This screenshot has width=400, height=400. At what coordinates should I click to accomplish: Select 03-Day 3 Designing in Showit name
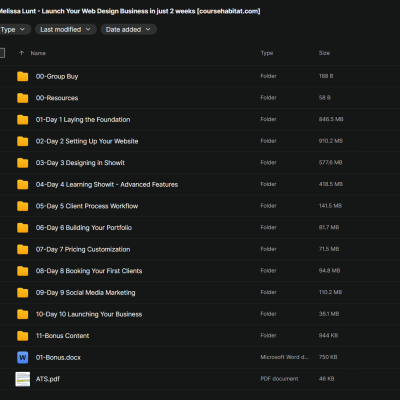tap(80, 163)
